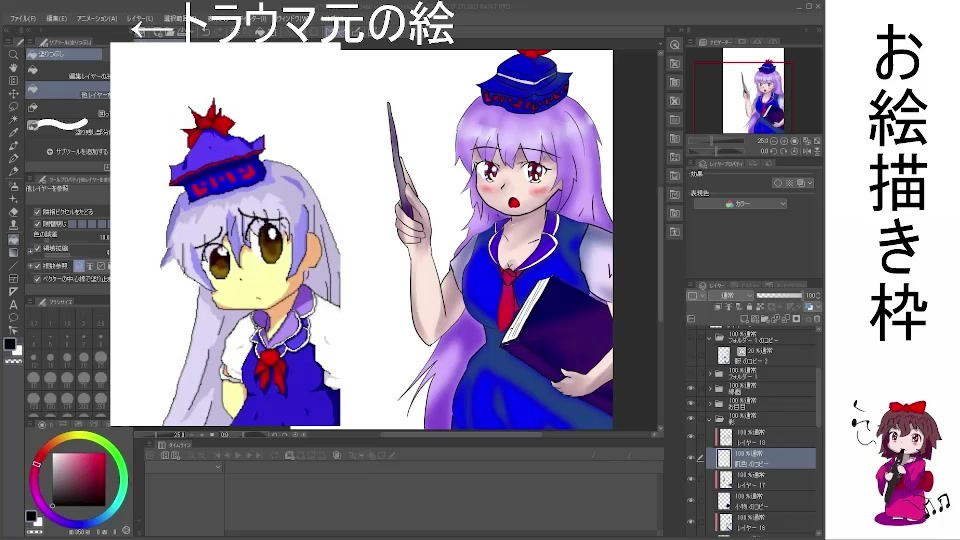Rotate canvas right in Navigator
Screen dimensions: 960x540
pyautogui.click(x=784, y=151)
